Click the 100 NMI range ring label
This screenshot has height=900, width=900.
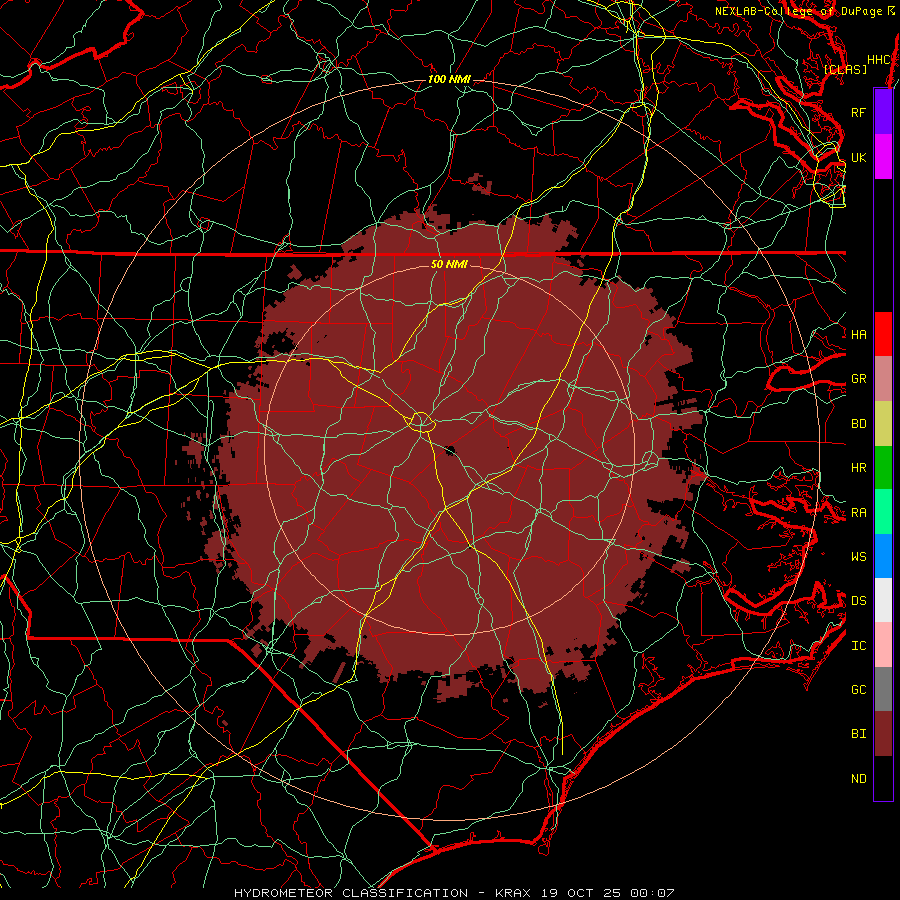(x=449, y=79)
